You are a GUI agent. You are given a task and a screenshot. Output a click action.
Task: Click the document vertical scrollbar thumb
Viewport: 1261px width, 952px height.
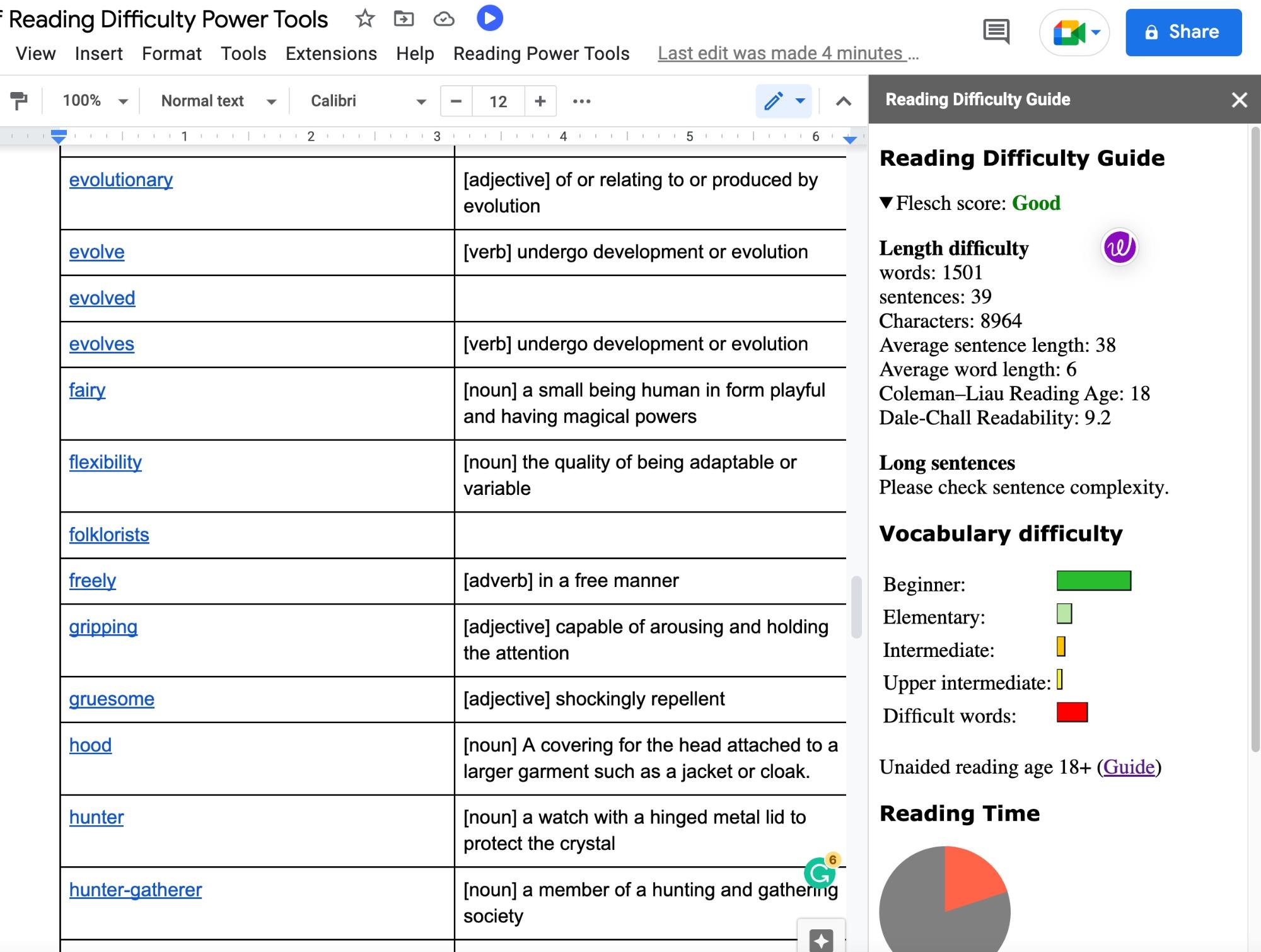[x=856, y=607]
